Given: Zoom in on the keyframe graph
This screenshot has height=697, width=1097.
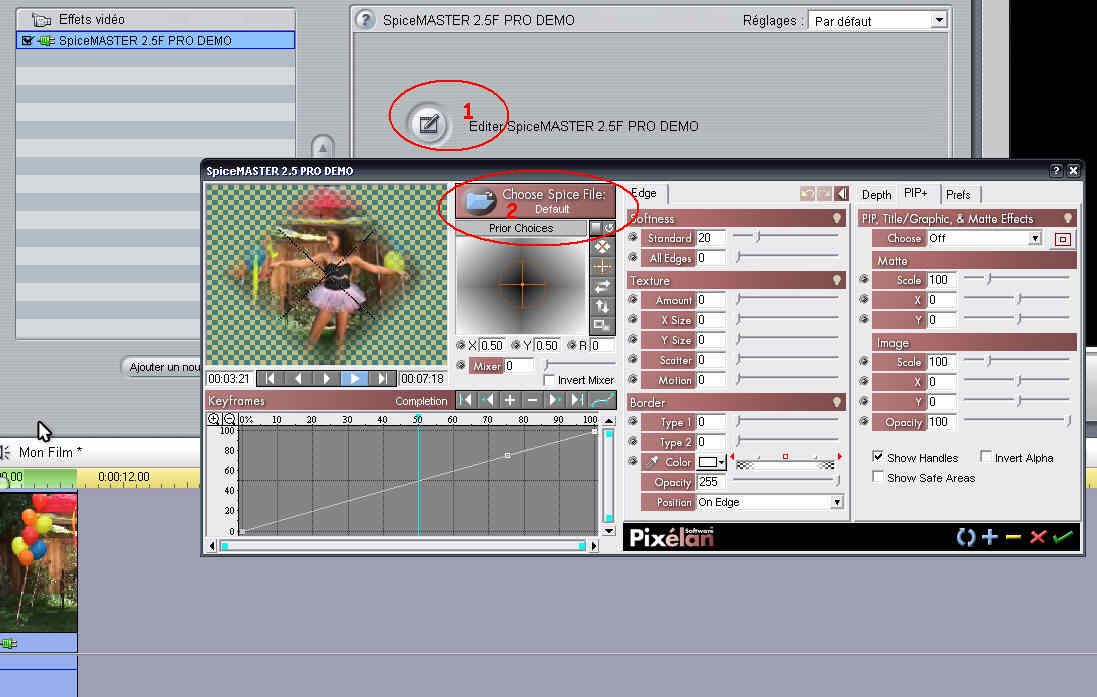Looking at the screenshot, I should click(x=214, y=419).
